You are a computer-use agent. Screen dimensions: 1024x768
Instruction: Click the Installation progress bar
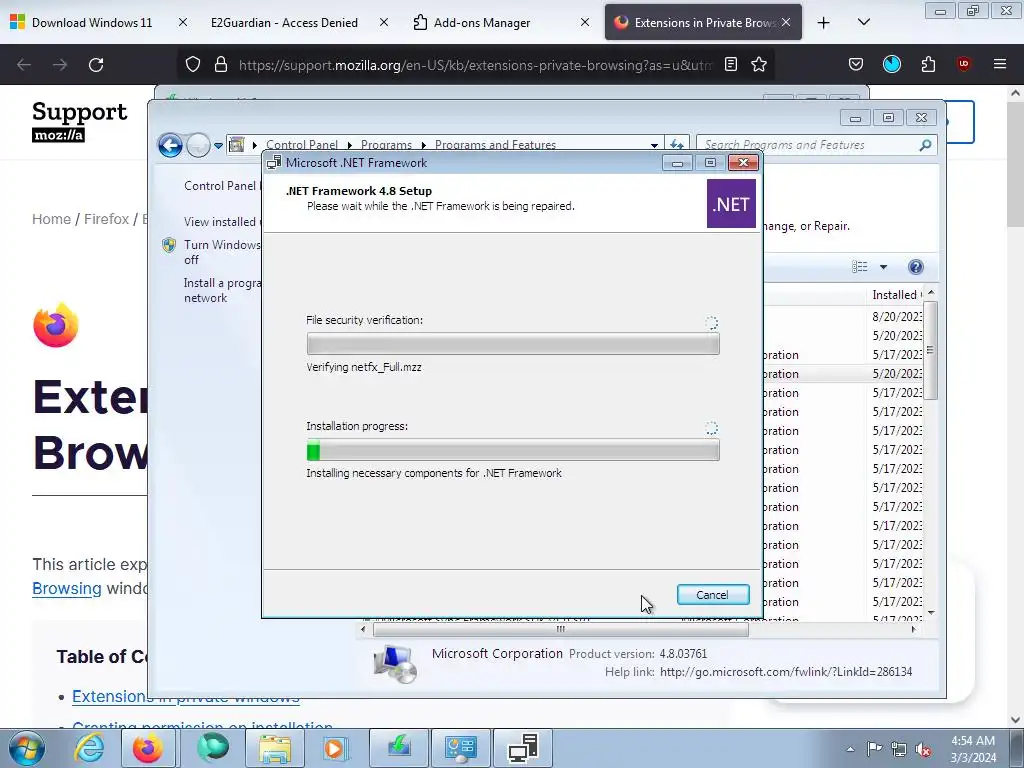(x=513, y=450)
